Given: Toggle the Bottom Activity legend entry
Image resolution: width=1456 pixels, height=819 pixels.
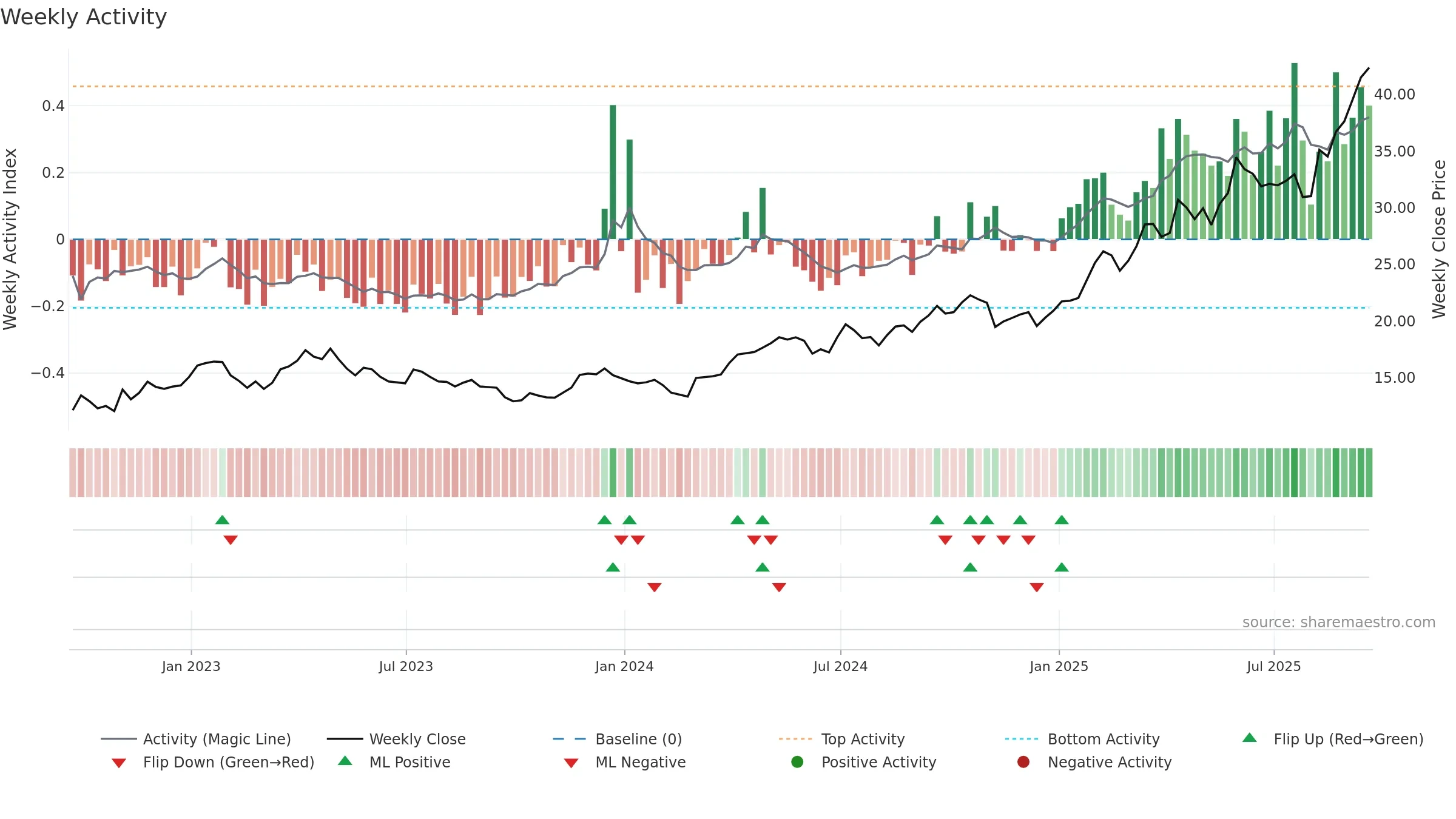Looking at the screenshot, I should pos(1082,739).
